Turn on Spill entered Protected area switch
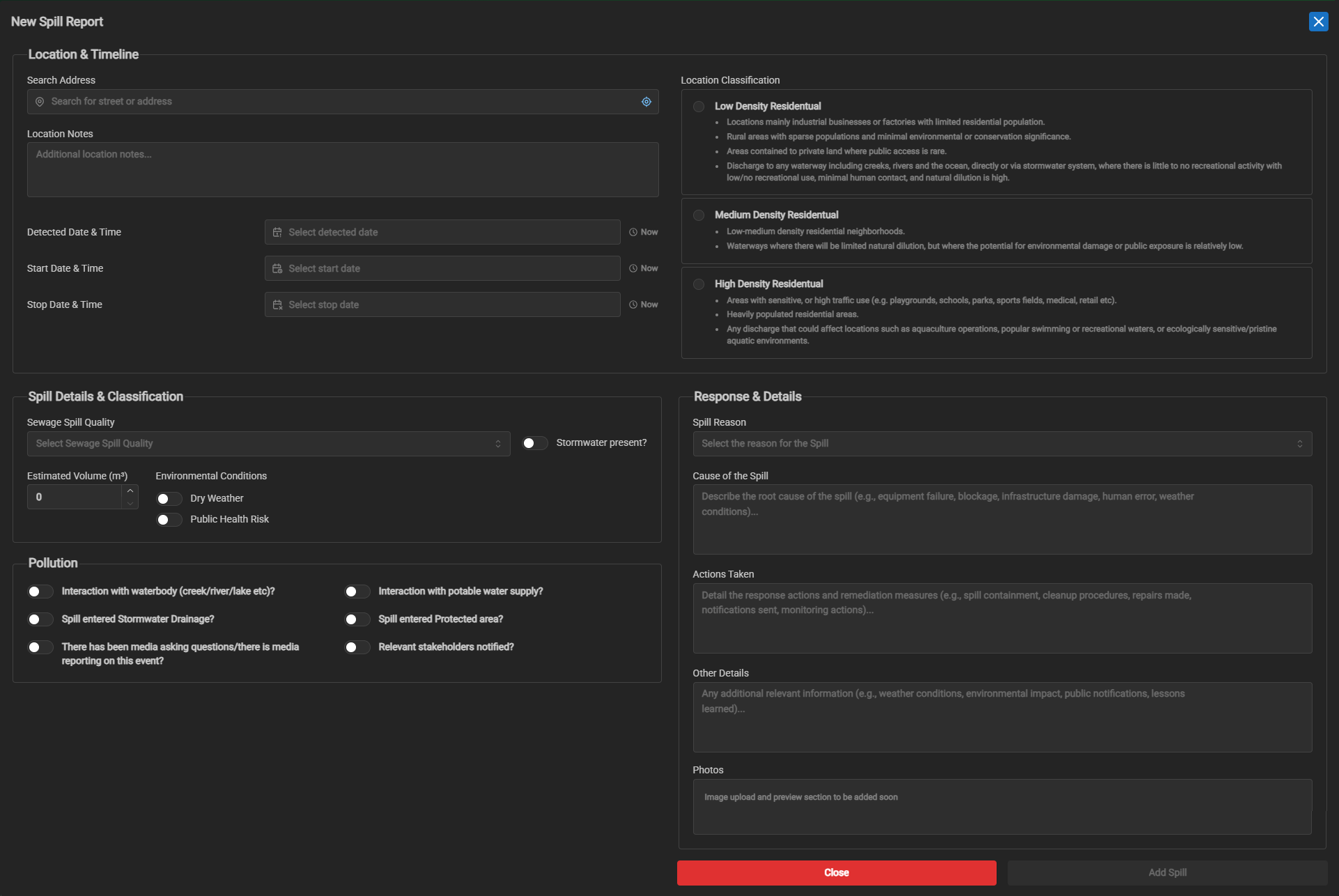 point(357,619)
